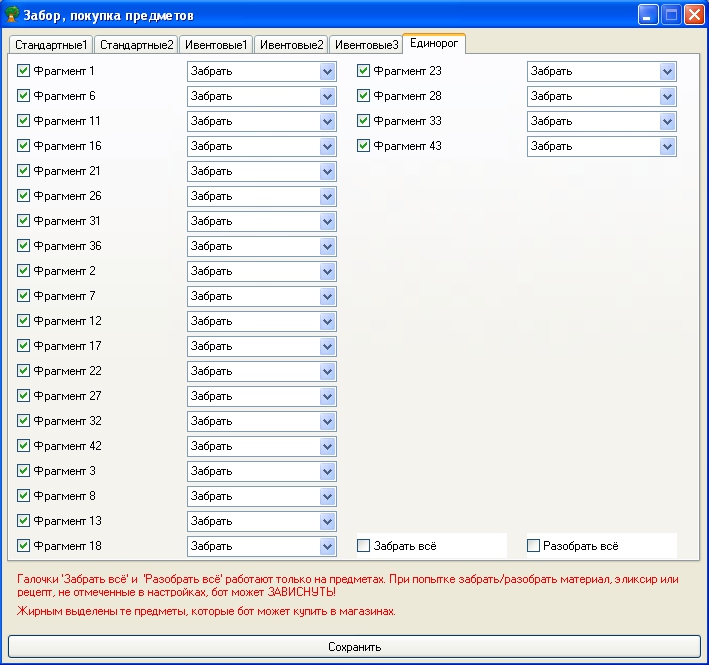
Task: Uncheck the Фрагмент 1 checkbox
Action: [24, 71]
